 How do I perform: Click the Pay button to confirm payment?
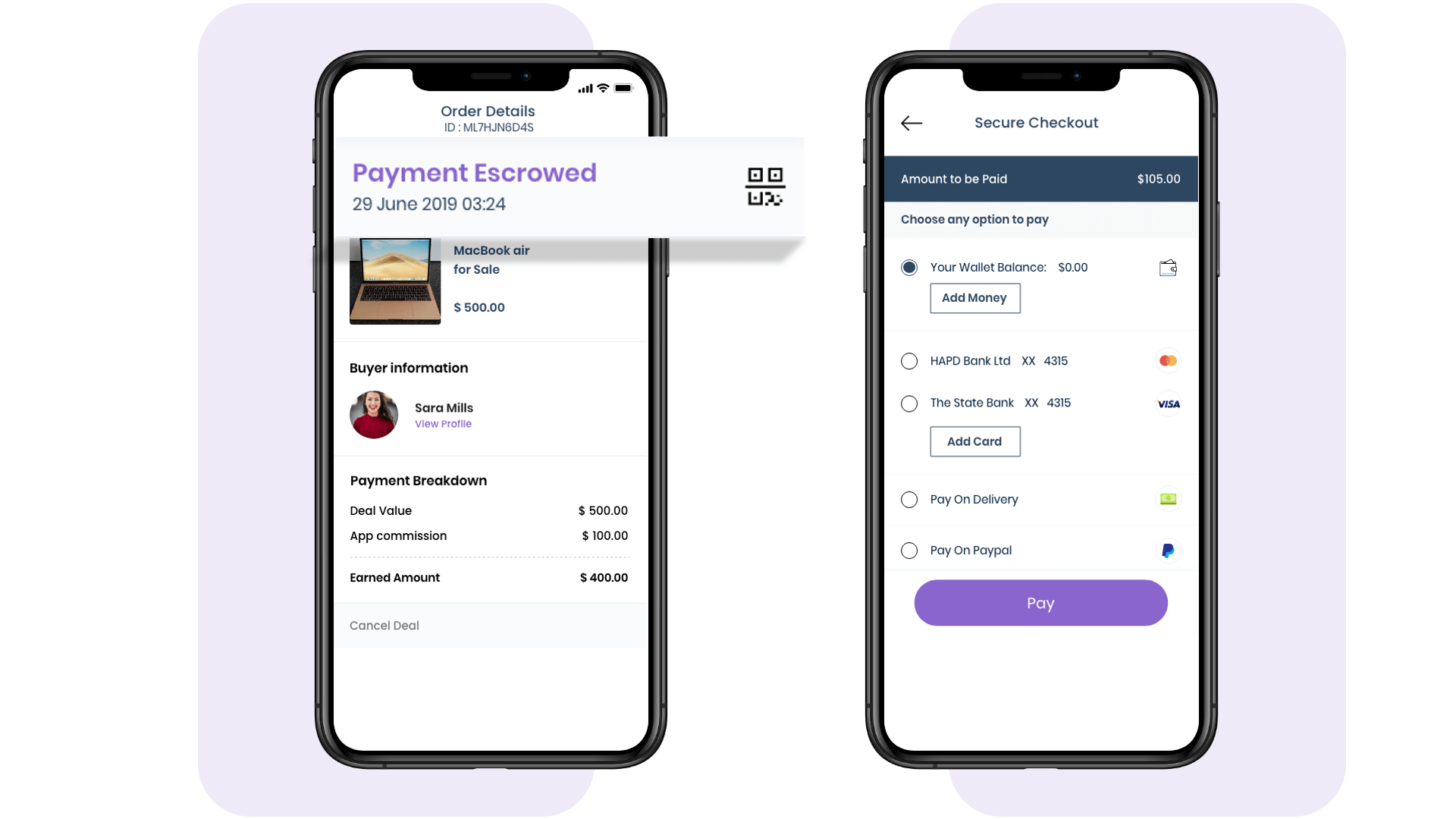(1040, 602)
